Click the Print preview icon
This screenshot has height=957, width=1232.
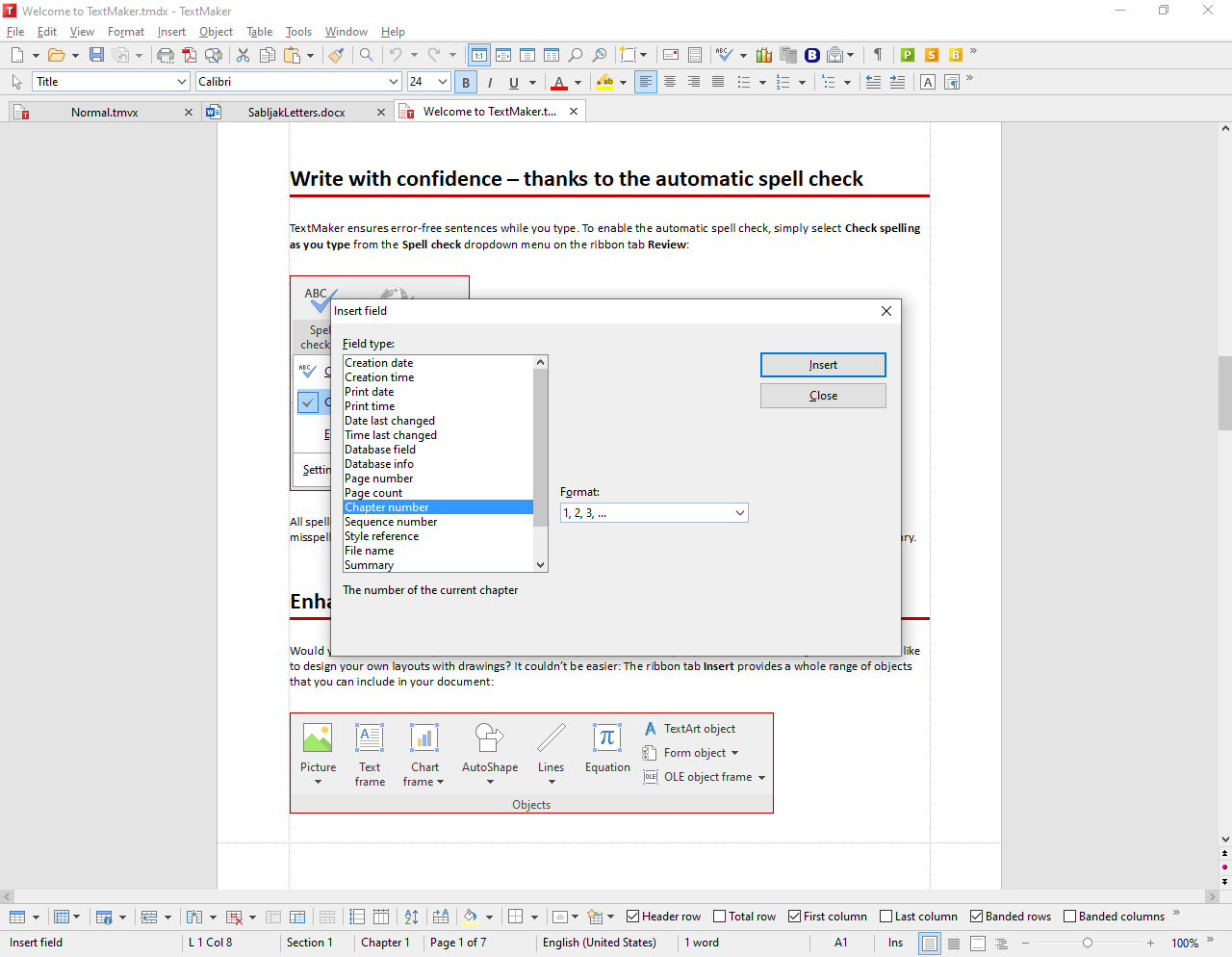coord(213,55)
